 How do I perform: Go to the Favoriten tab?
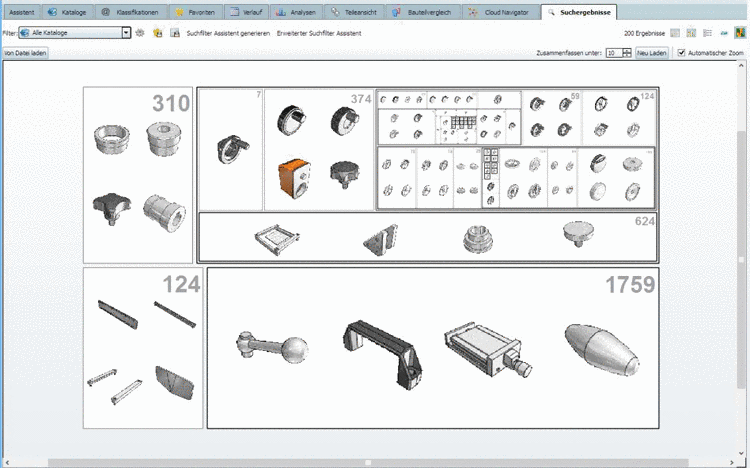[x=196, y=12]
